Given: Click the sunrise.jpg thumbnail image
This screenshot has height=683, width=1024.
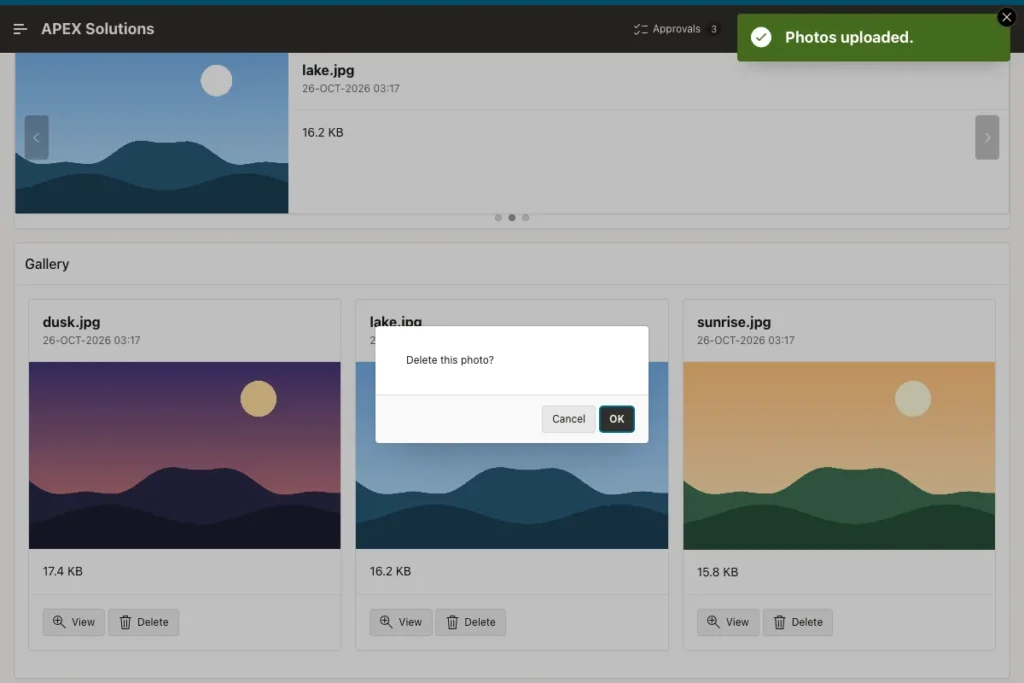Looking at the screenshot, I should point(839,456).
